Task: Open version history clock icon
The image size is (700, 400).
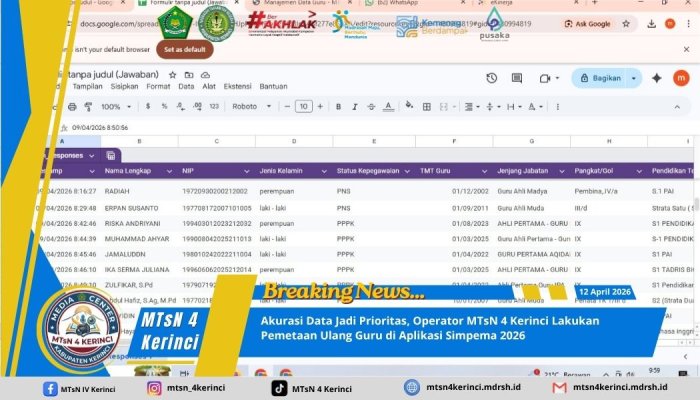Action: pos(492,78)
